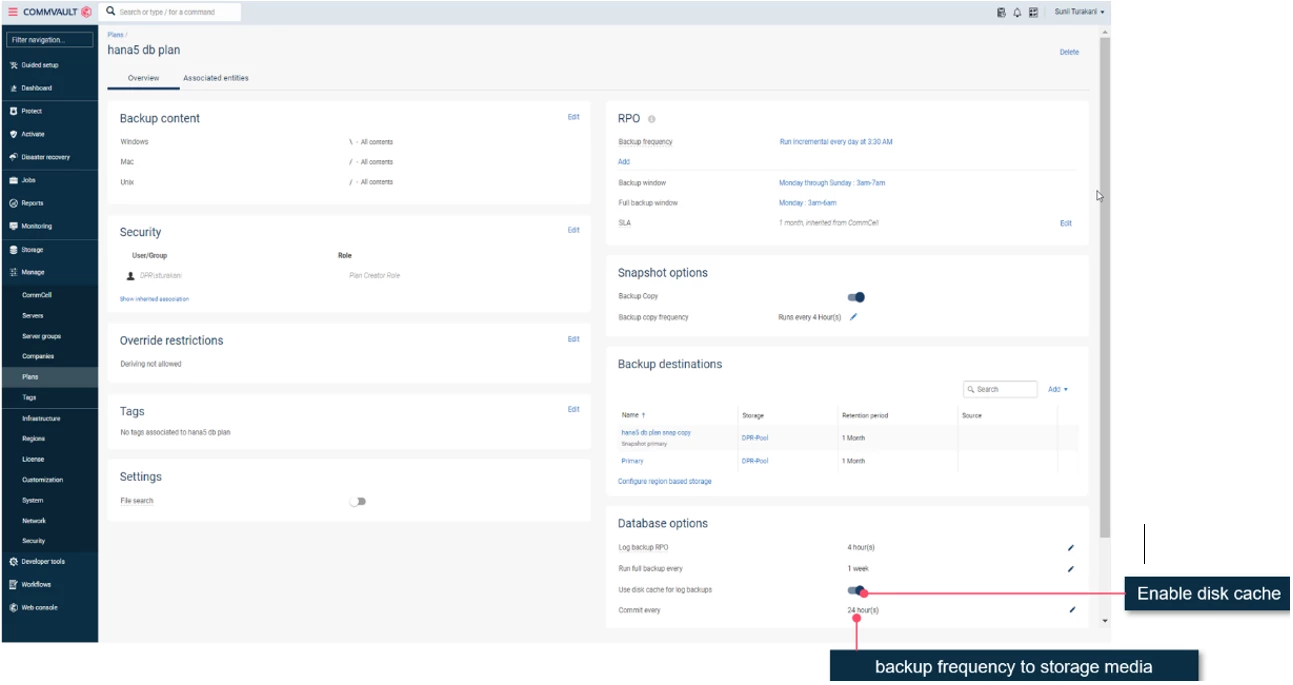Open the jobs/calendar icon in the top-right header

pyautogui.click(x=1002, y=12)
